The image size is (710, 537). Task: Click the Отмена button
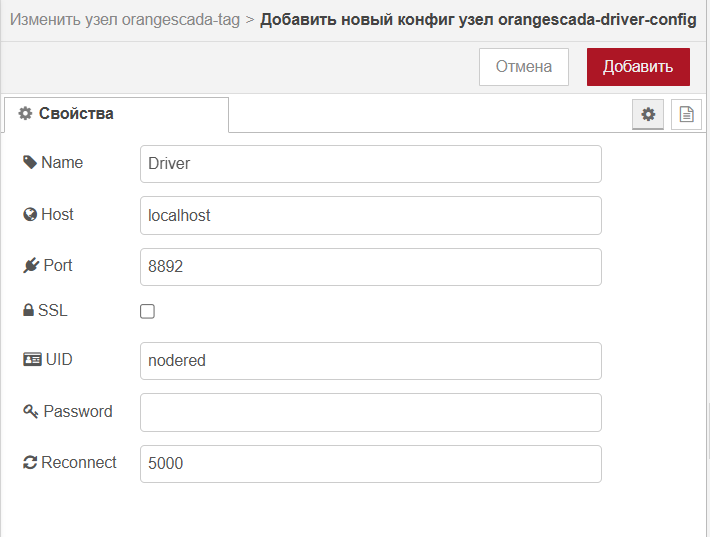tap(524, 67)
